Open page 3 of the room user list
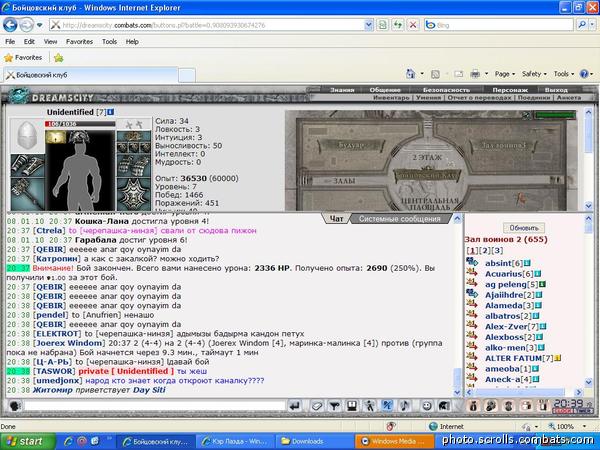This screenshot has height=450, width=600. click(x=497, y=251)
